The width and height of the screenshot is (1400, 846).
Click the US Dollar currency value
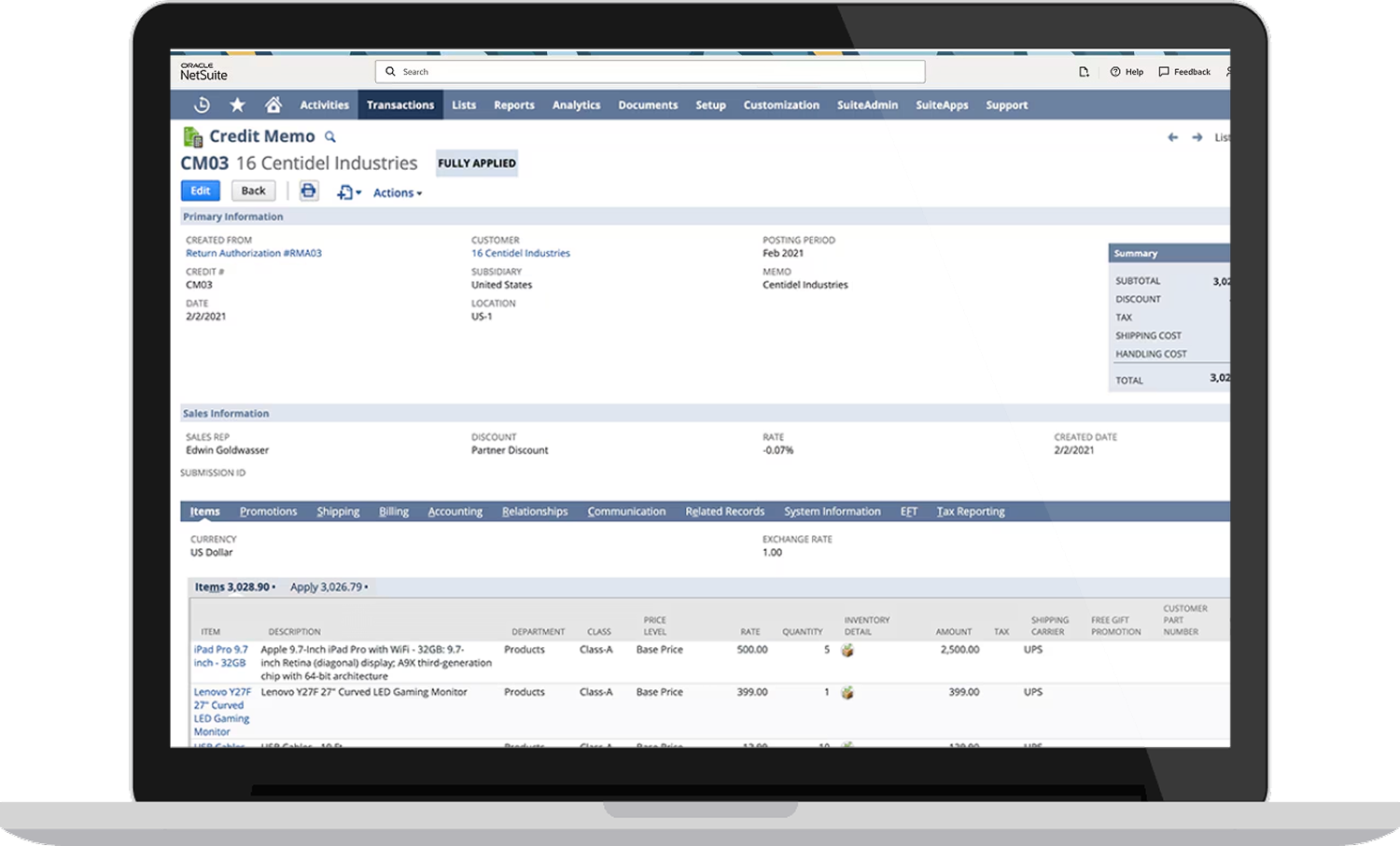[x=212, y=553]
